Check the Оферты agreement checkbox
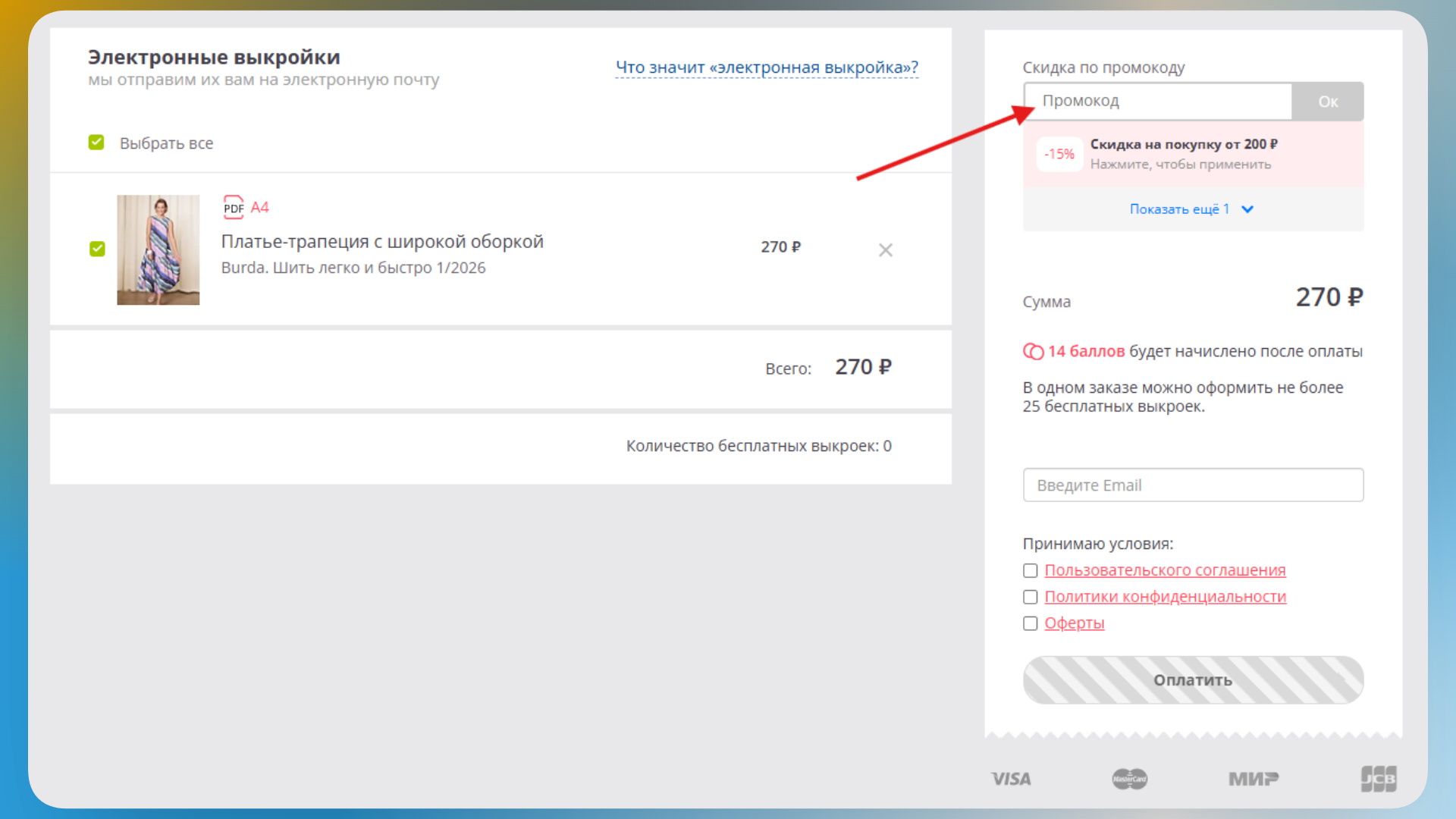 [1030, 623]
